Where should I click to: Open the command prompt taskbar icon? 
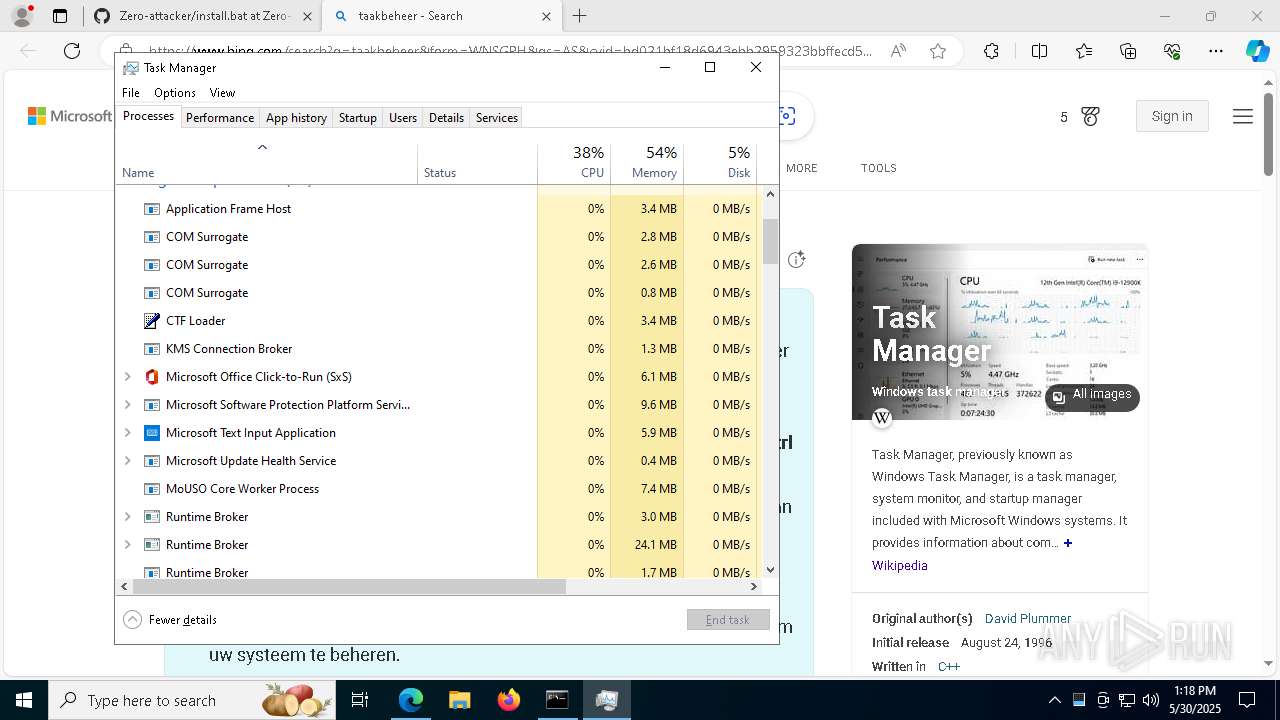pyautogui.click(x=557, y=700)
